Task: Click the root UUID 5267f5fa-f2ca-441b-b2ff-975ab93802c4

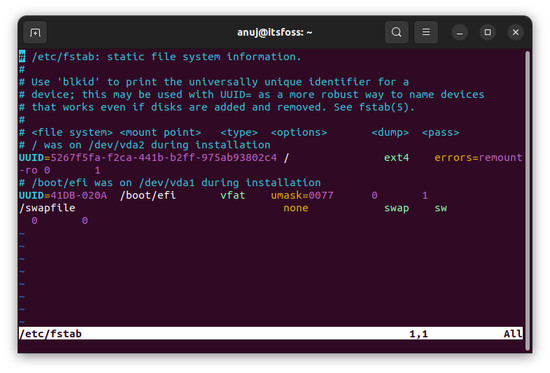Action: [x=164, y=158]
